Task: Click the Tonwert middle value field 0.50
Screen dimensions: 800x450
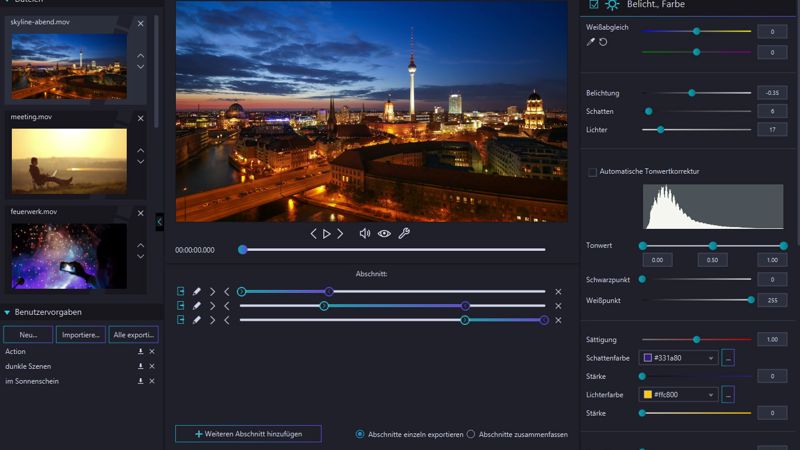Action: tap(712, 260)
